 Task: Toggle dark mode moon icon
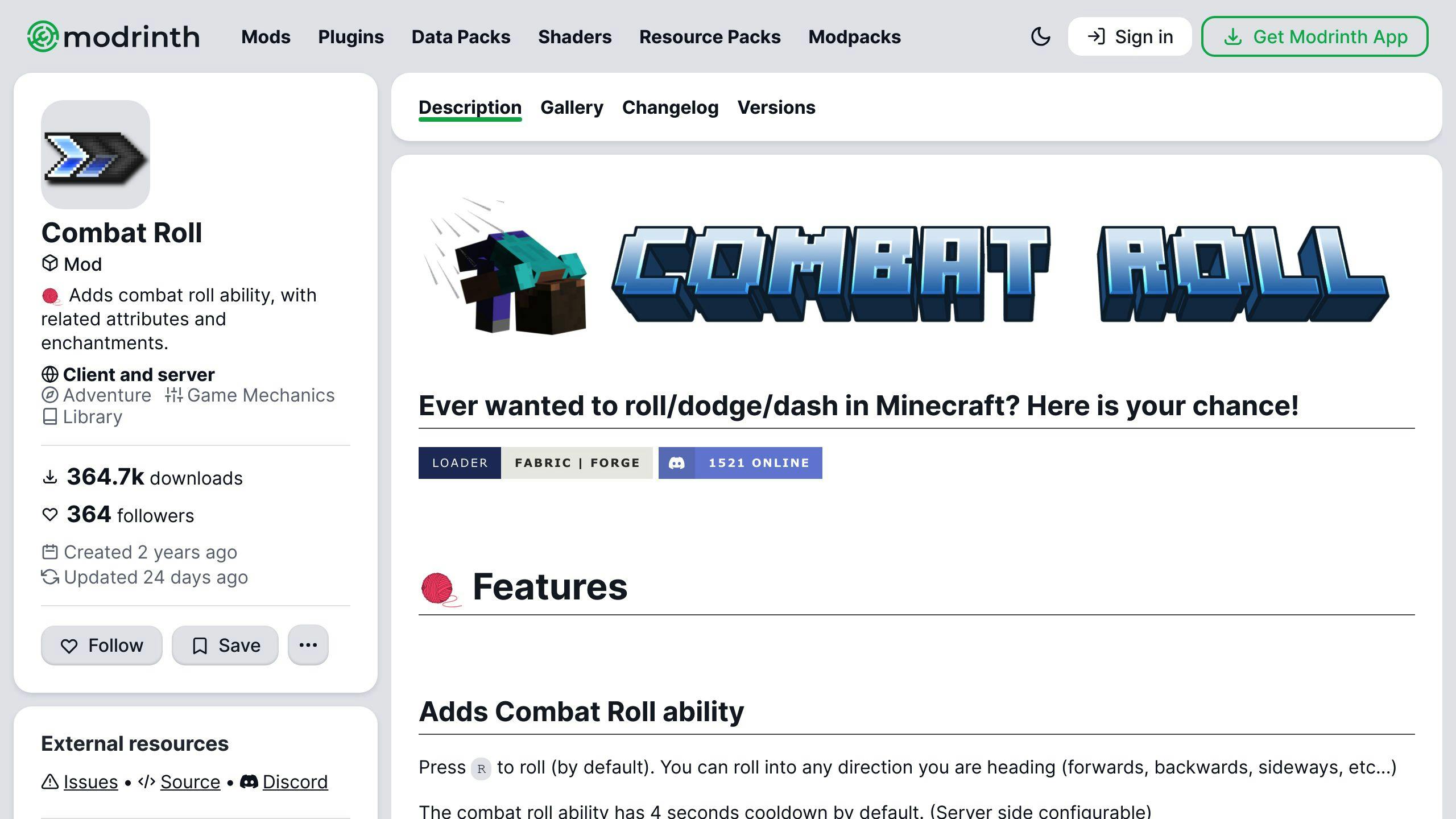pos(1040,36)
